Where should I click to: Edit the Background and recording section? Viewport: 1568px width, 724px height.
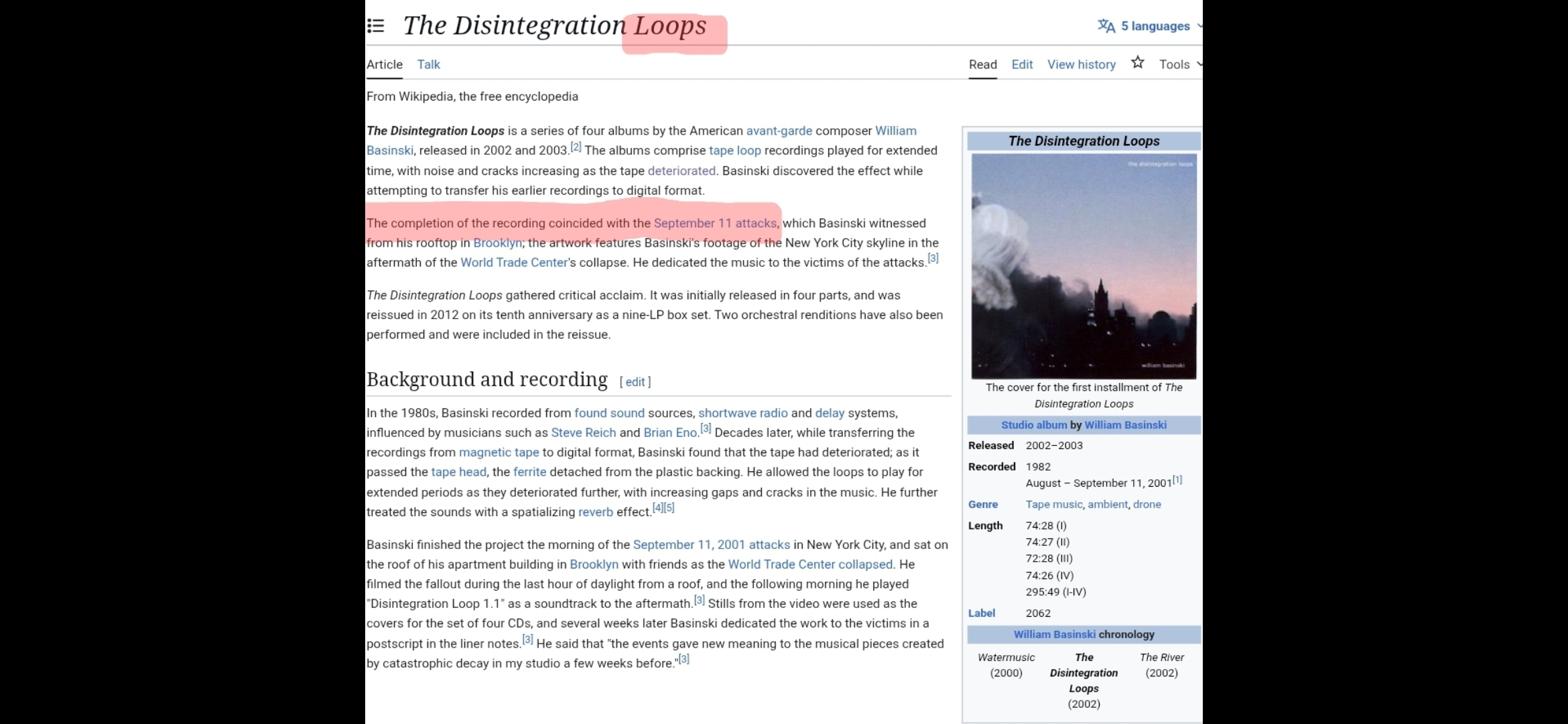(635, 382)
